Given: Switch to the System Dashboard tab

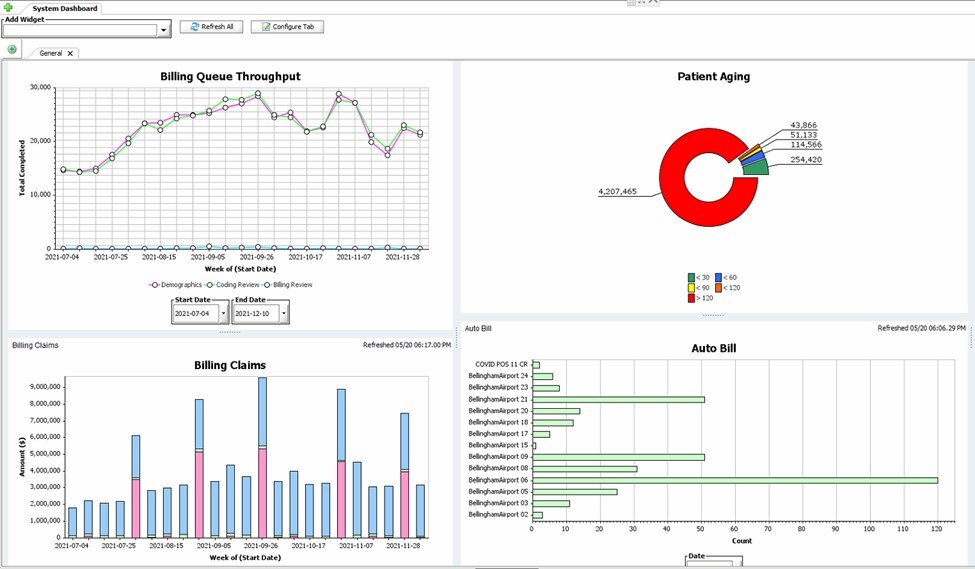Looking at the screenshot, I should [64, 8].
